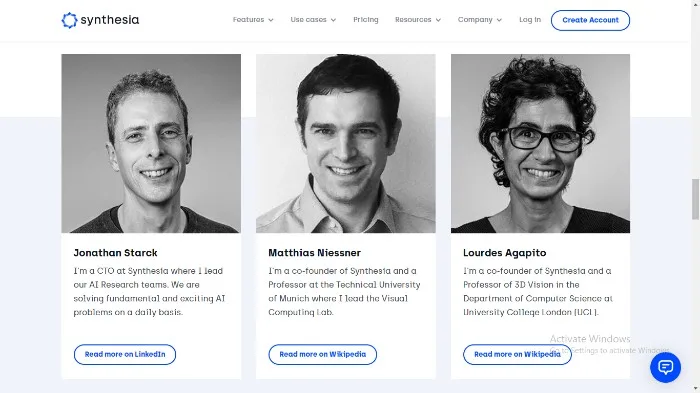
Task: Click Jonathan Starck's portrait photo
Action: click(x=151, y=143)
